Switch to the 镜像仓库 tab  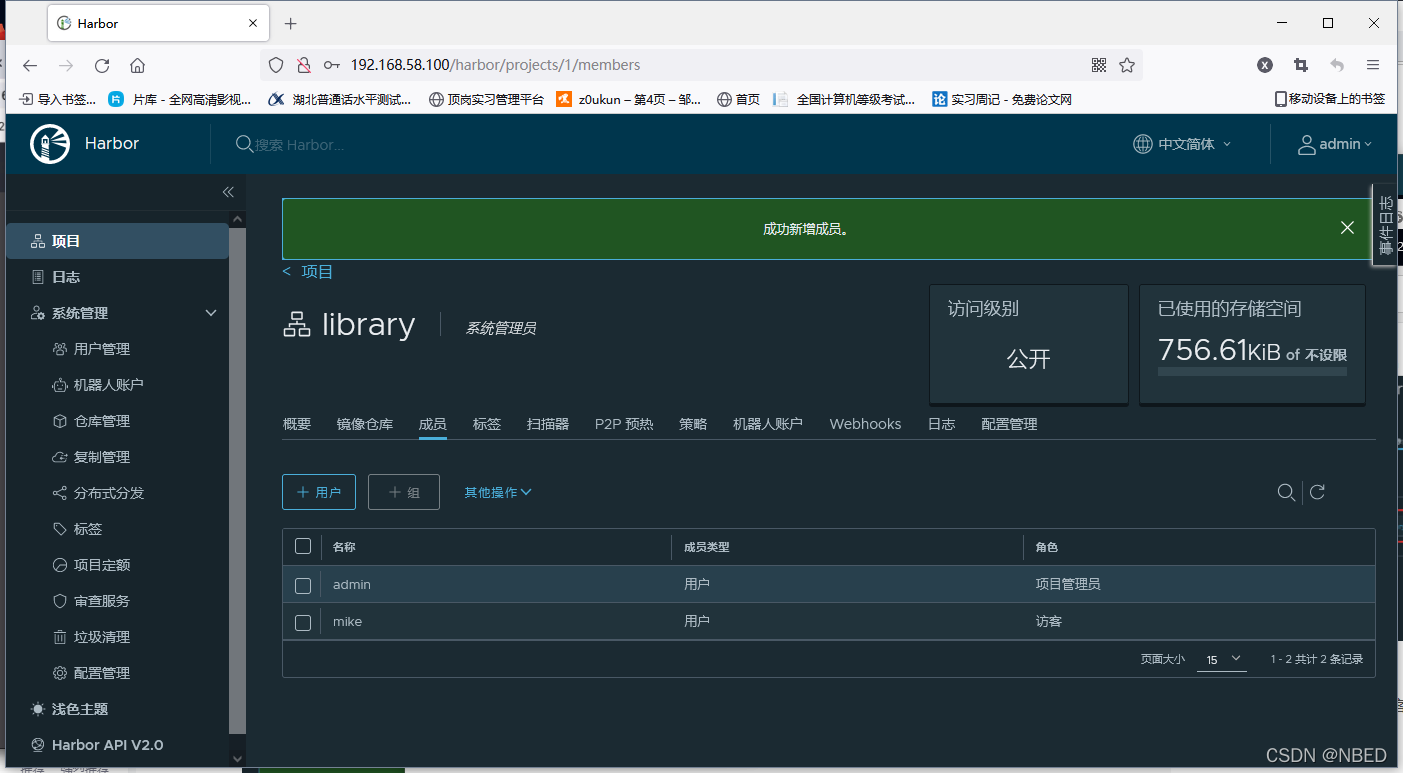pos(365,424)
